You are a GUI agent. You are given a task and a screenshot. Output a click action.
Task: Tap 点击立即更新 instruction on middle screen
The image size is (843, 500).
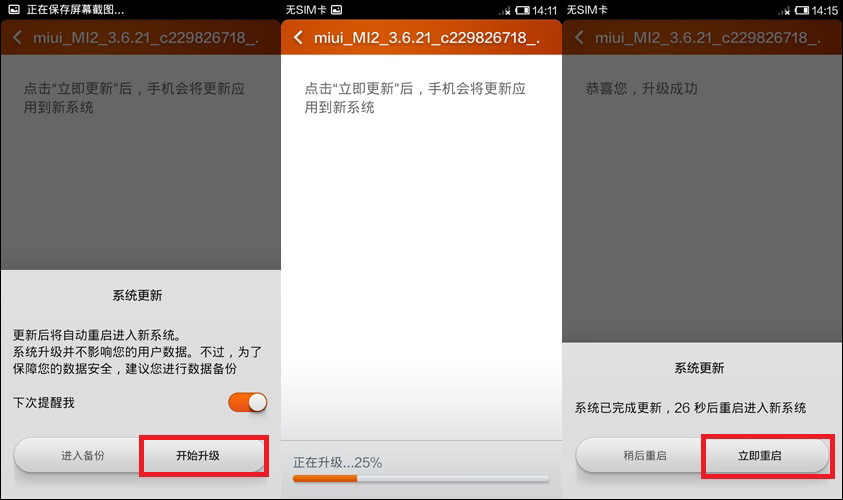coord(415,97)
